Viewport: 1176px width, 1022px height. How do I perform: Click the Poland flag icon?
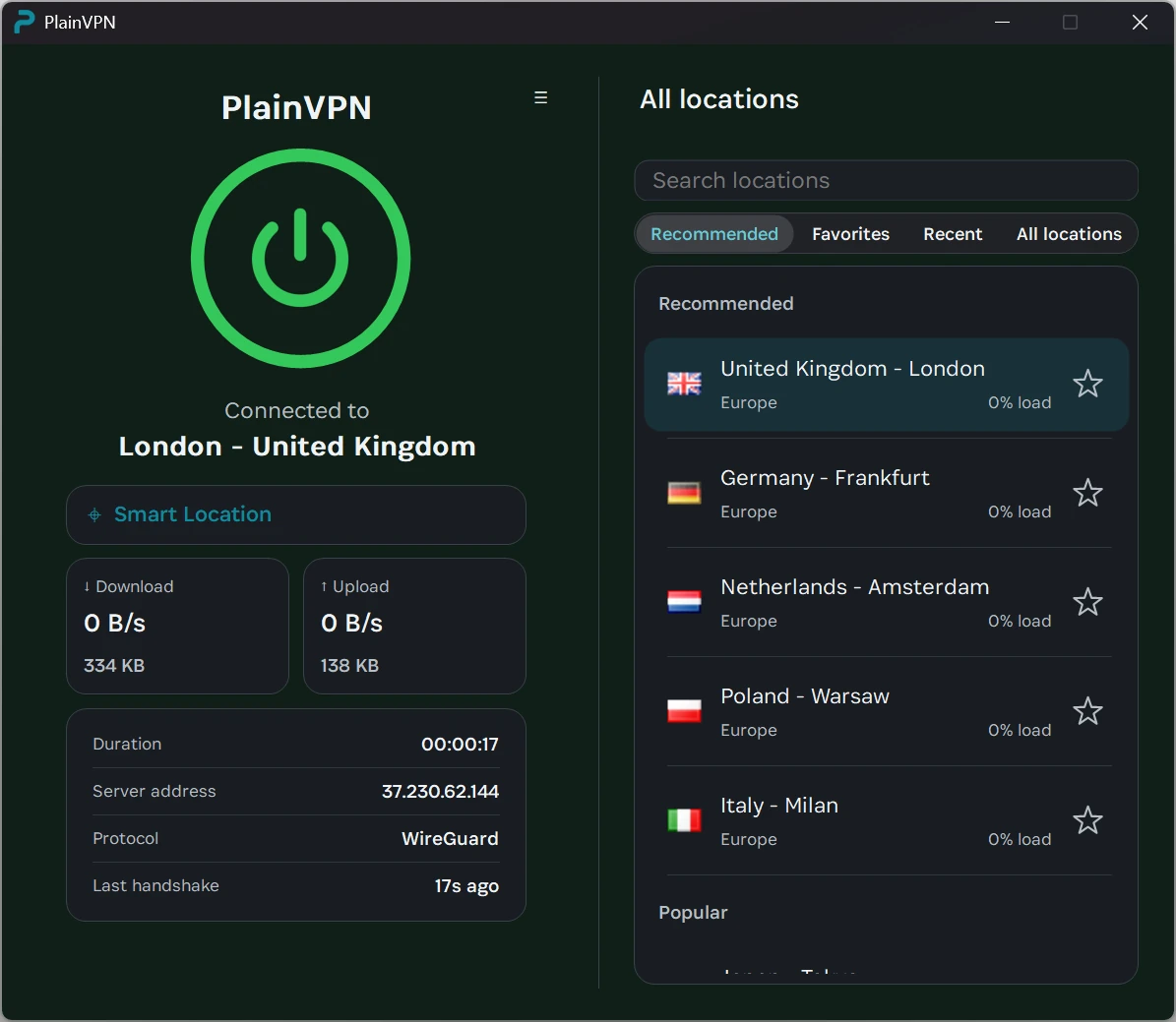(x=684, y=711)
